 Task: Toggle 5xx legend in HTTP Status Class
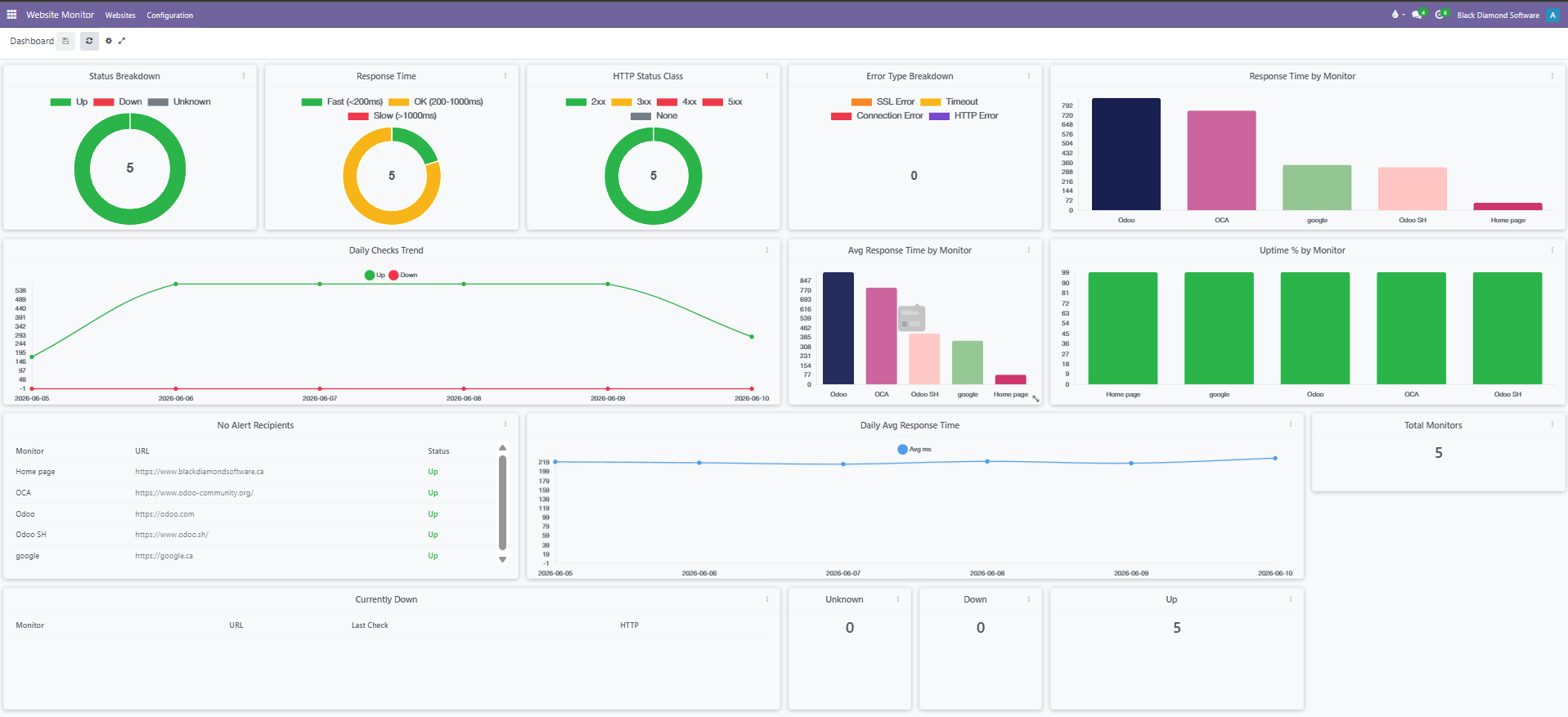pyautogui.click(x=723, y=102)
